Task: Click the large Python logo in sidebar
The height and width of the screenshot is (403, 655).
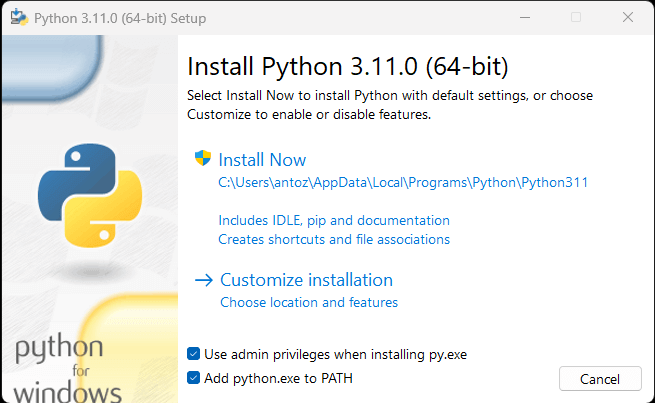Action: click(90, 195)
